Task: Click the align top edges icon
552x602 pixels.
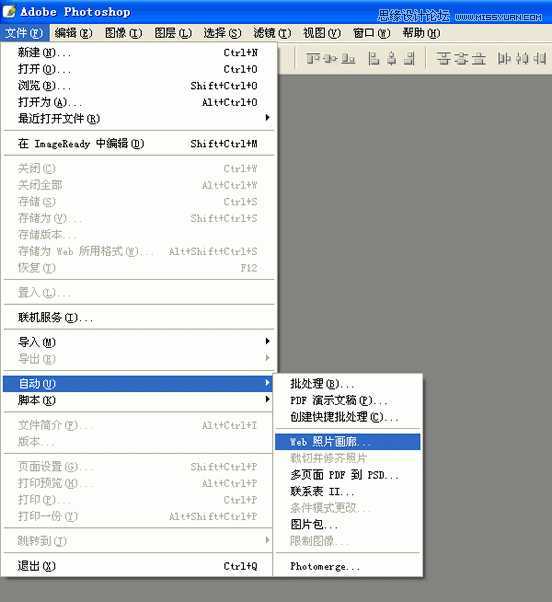Action: [x=313, y=58]
